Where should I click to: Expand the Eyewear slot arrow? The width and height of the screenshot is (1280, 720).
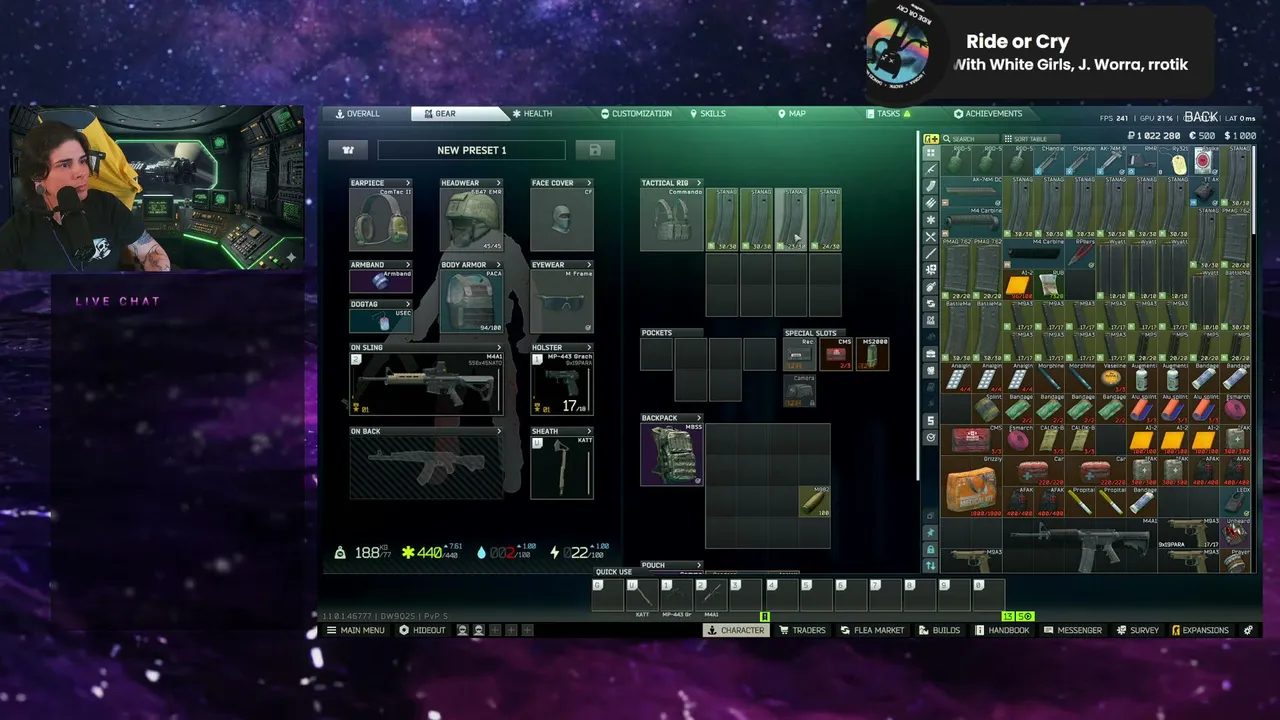(x=589, y=265)
